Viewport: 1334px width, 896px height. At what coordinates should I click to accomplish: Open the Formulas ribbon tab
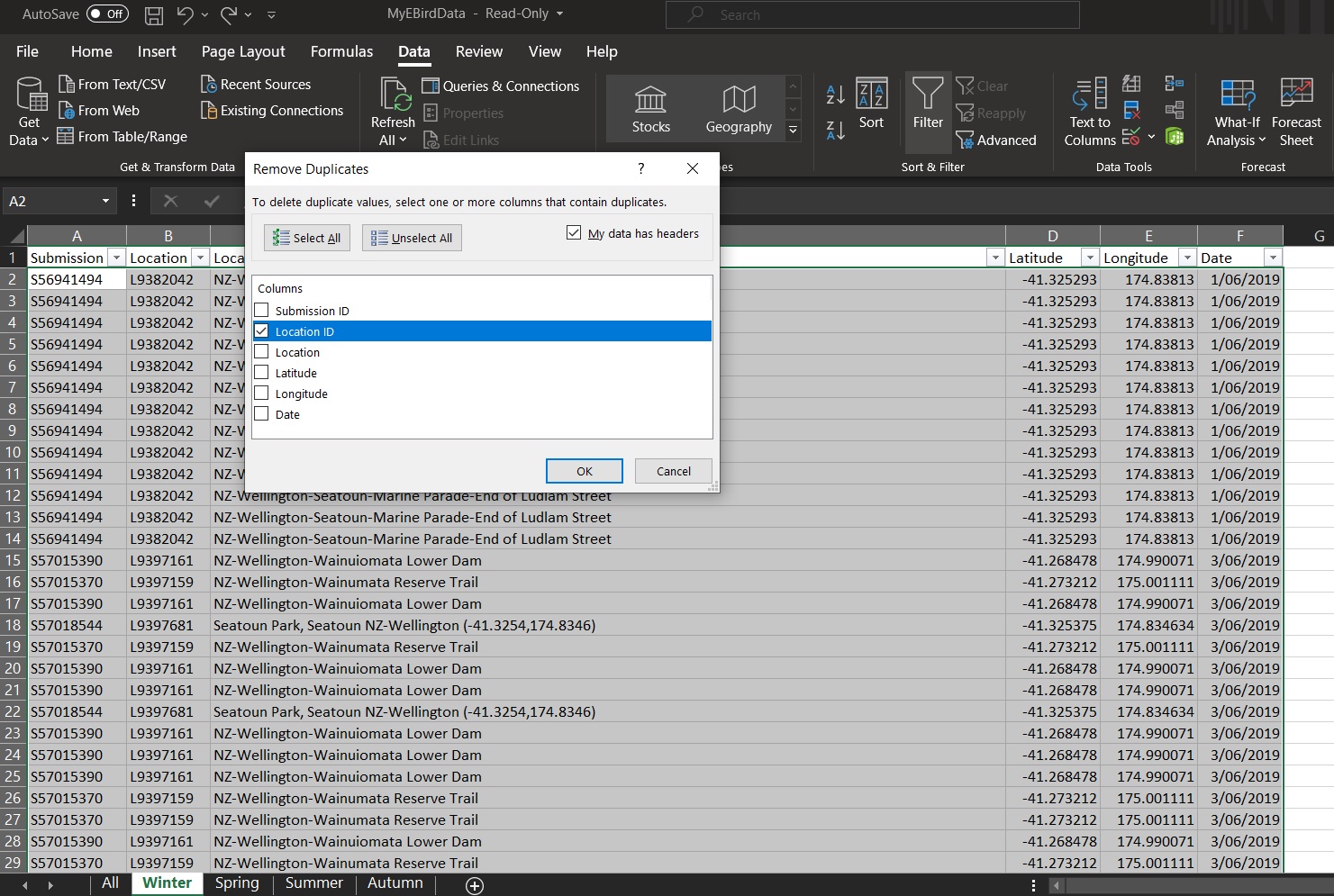click(x=341, y=51)
